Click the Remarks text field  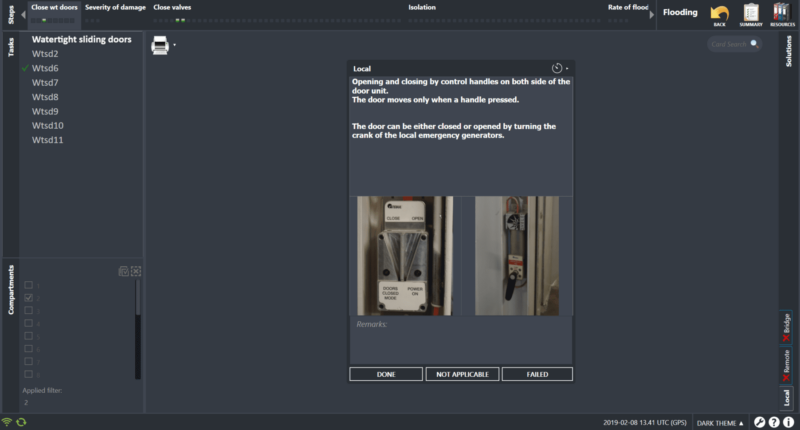pos(461,340)
